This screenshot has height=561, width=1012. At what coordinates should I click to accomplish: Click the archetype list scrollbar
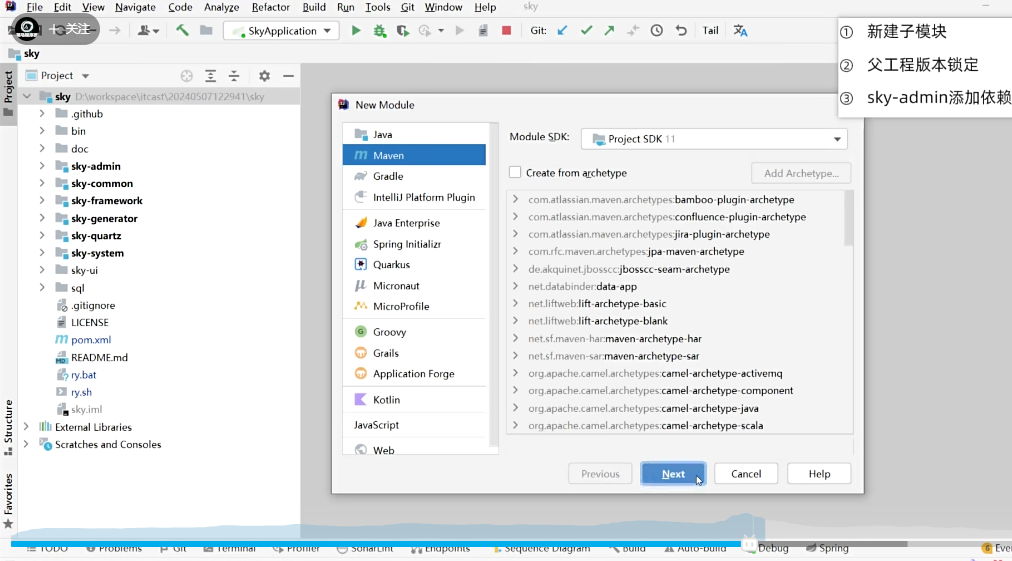(x=848, y=218)
